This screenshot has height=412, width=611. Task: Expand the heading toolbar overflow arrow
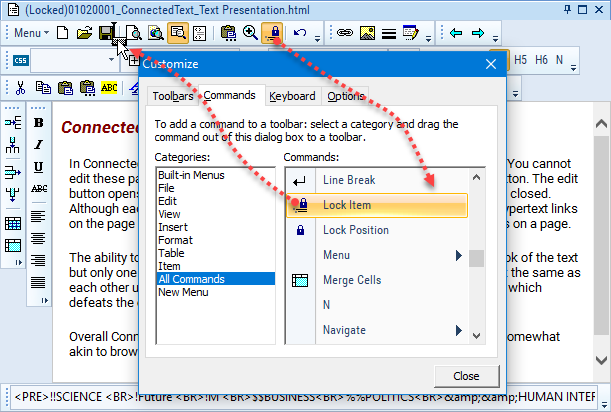point(573,68)
